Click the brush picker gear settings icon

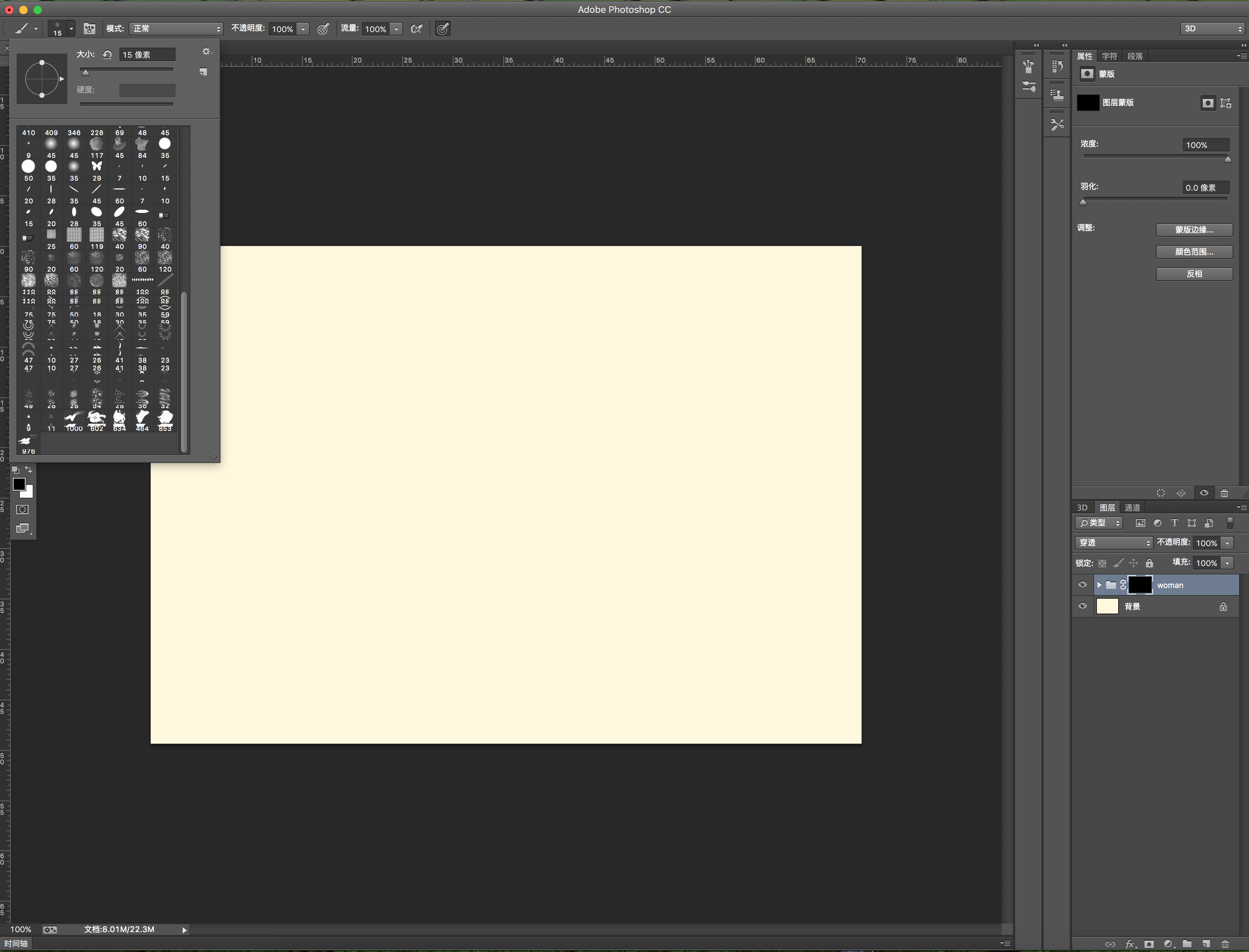click(x=206, y=52)
